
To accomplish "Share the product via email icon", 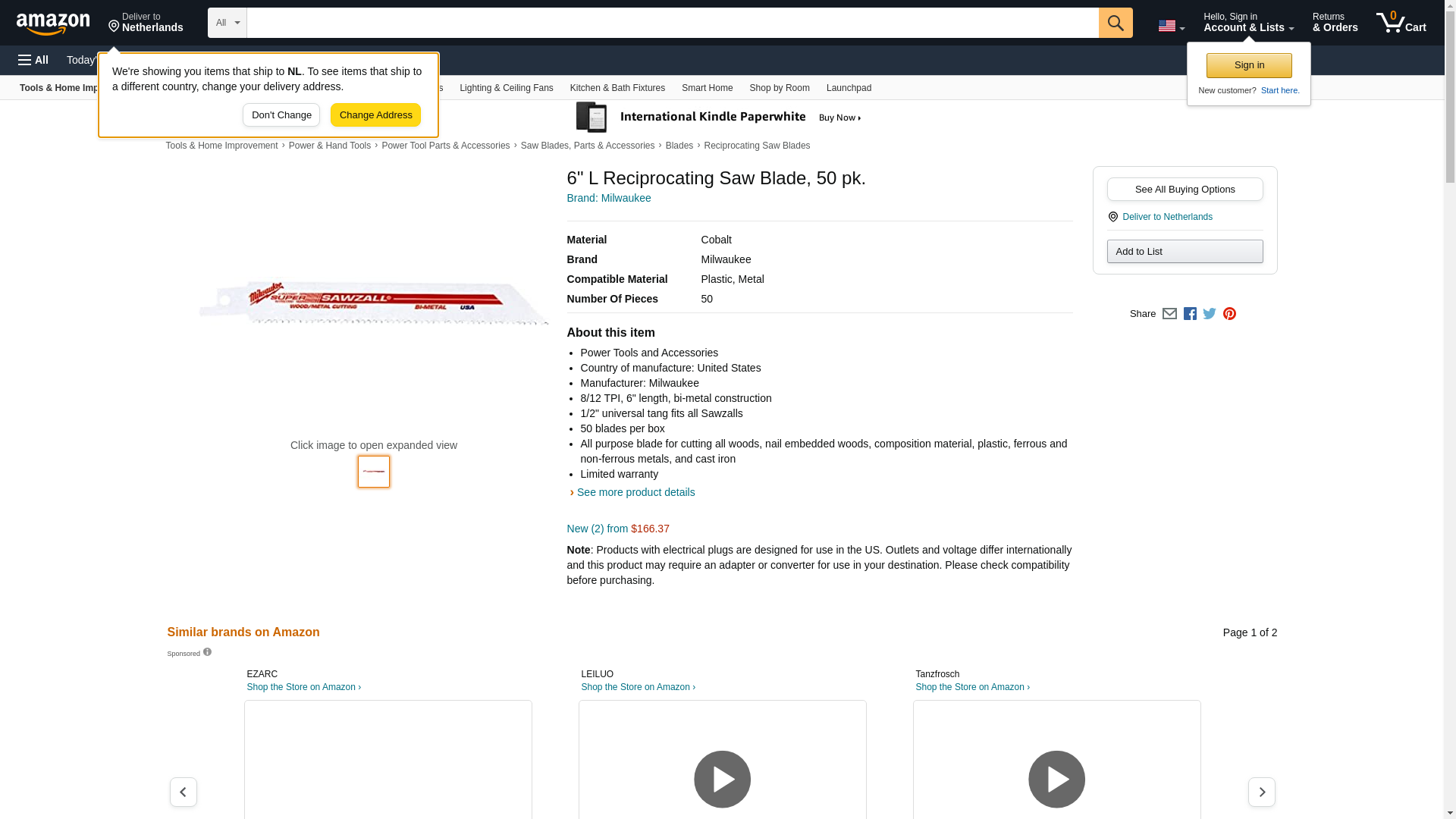I will click(1169, 314).
